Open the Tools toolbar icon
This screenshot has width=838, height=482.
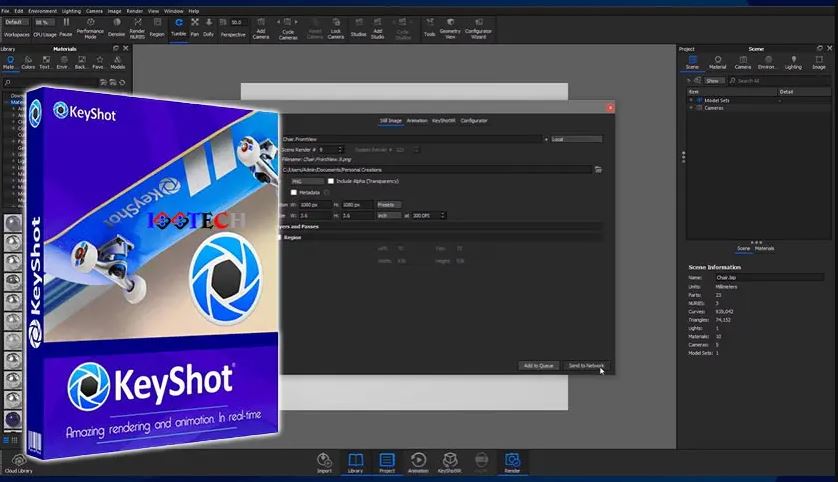coord(430,27)
